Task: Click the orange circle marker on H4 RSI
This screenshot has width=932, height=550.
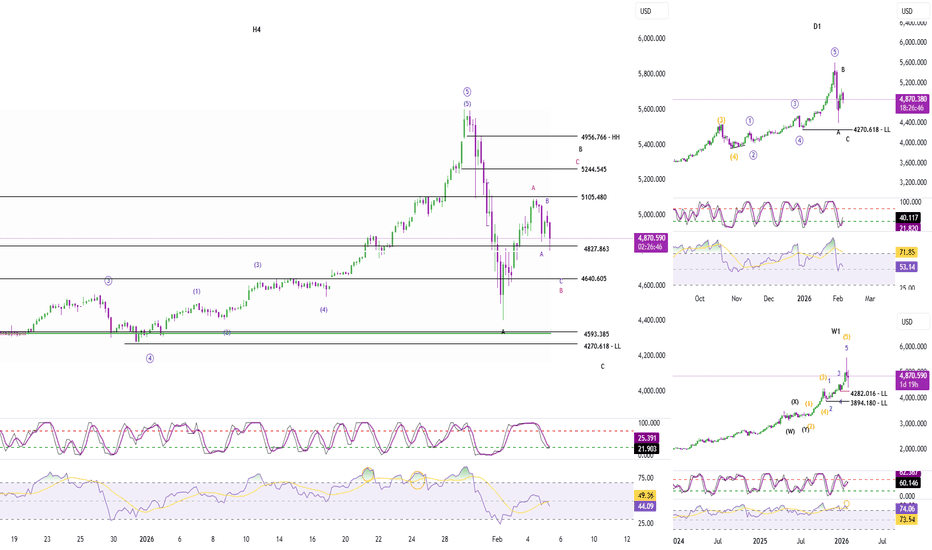Action: coord(417,480)
